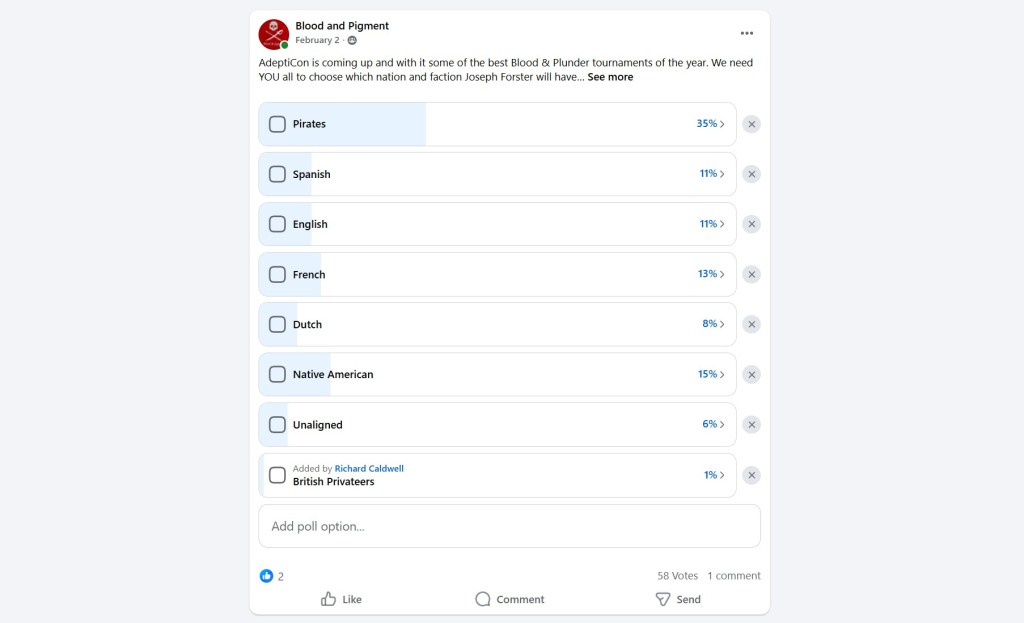Open the post options three-dot menu
The width and height of the screenshot is (1024, 623).
tap(746, 33)
